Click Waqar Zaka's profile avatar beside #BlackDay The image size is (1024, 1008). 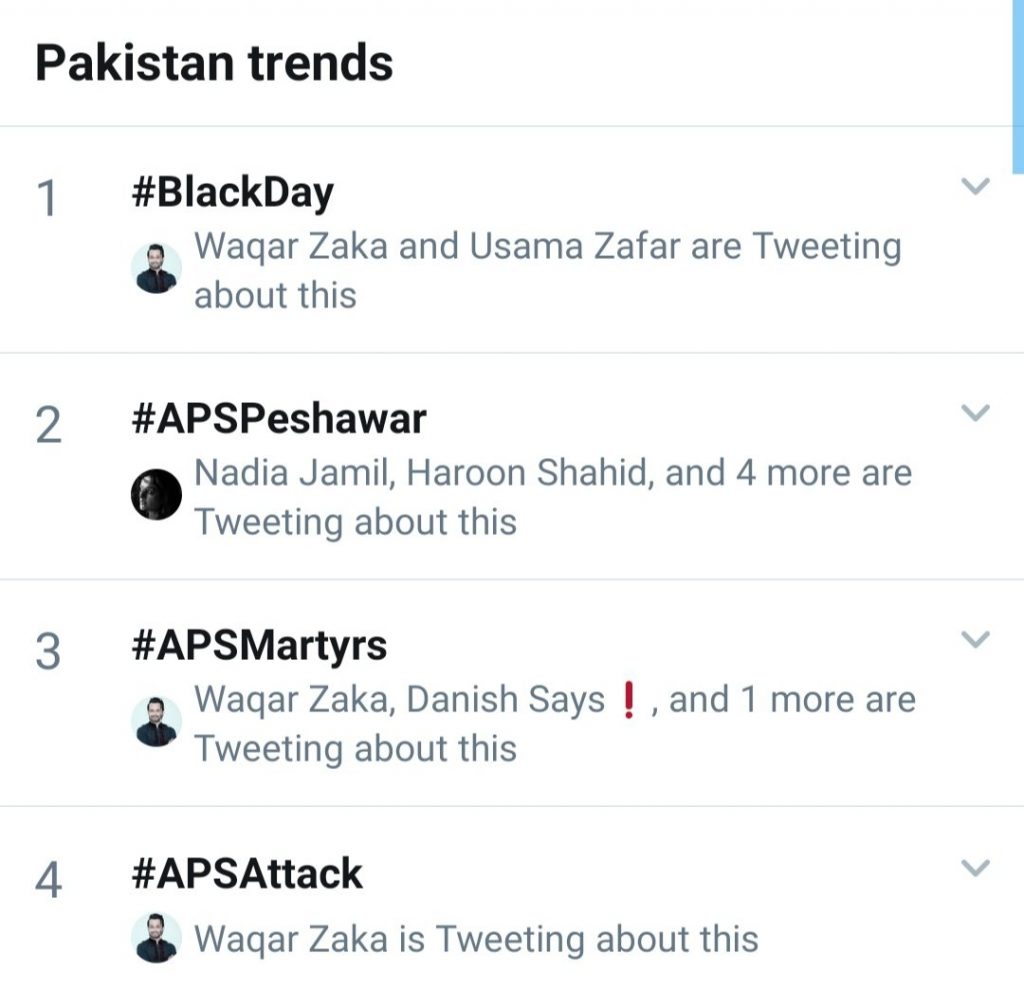point(157,268)
